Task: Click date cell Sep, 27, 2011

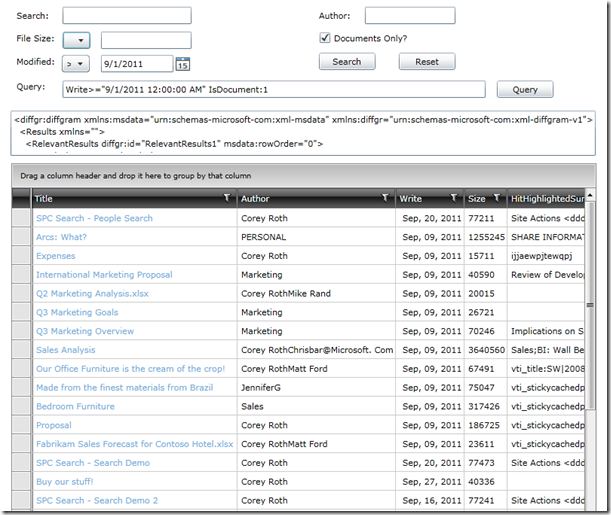Action: pyautogui.click(x=432, y=481)
